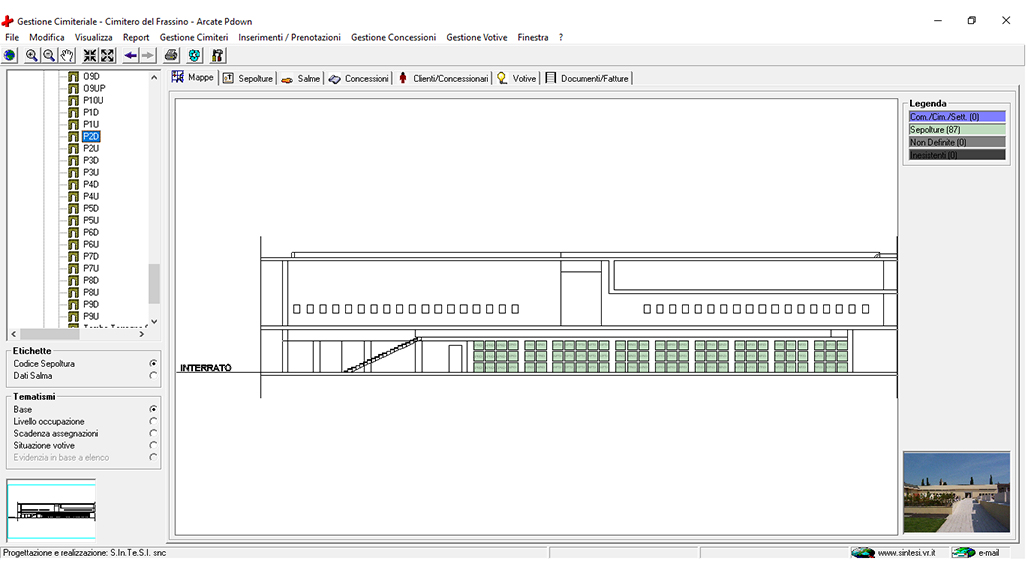Click the outward-arrows fit extents icon
The width and height of the screenshot is (1028, 576).
coord(108,56)
